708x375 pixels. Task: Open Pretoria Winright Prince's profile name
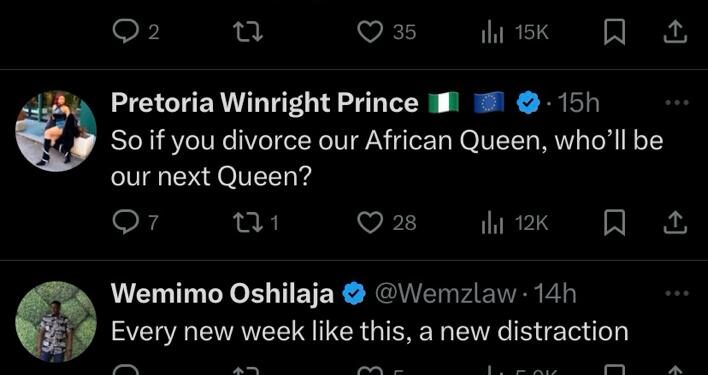pyautogui.click(x=265, y=103)
